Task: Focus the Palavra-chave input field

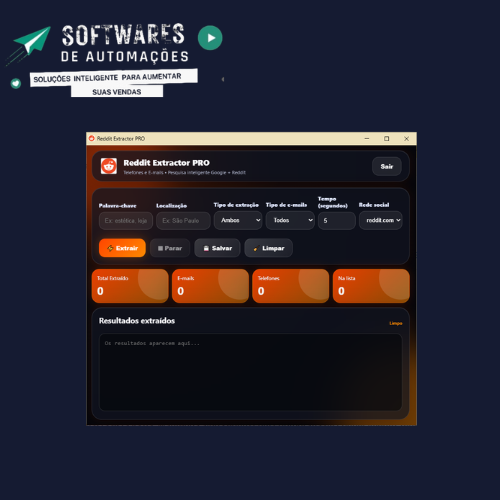Action: pyautogui.click(x=126, y=221)
